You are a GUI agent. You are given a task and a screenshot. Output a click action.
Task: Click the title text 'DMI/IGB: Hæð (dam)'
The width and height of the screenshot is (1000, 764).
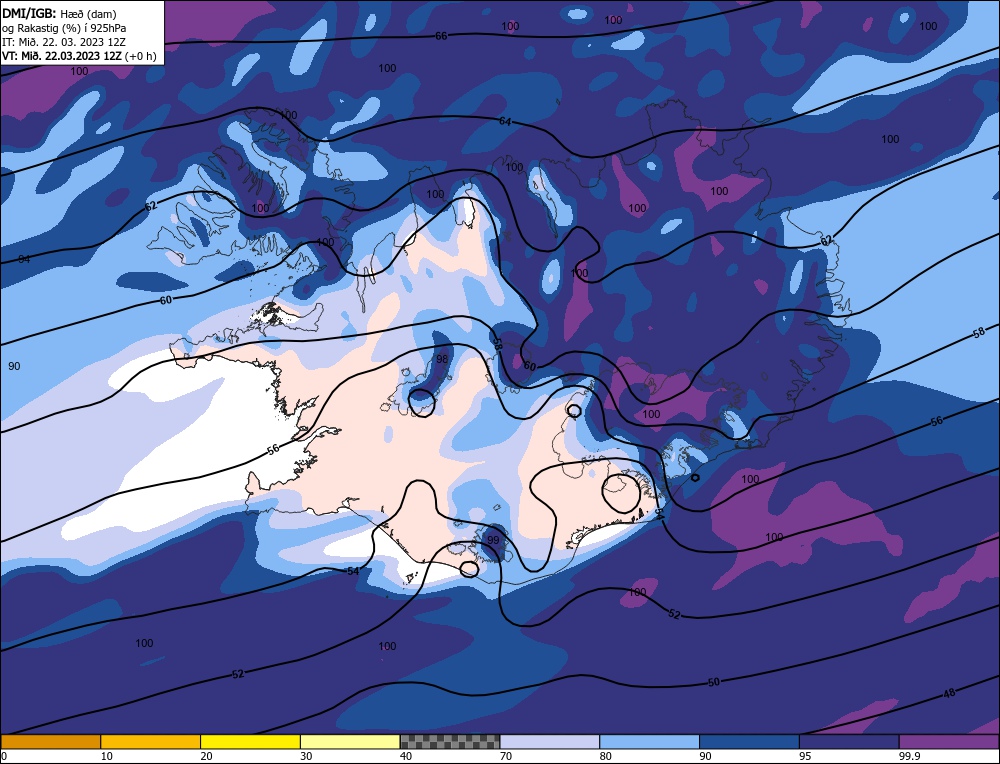[59, 13]
